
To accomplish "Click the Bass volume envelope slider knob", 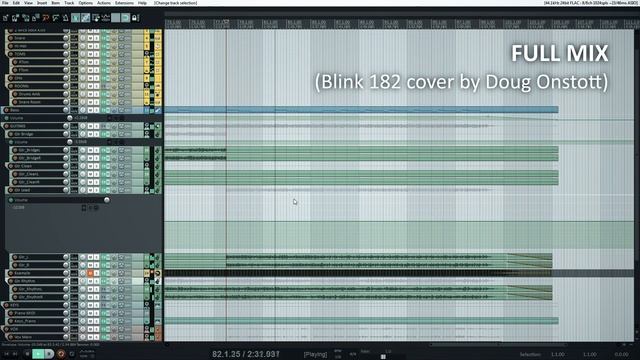I will [x=70, y=118].
